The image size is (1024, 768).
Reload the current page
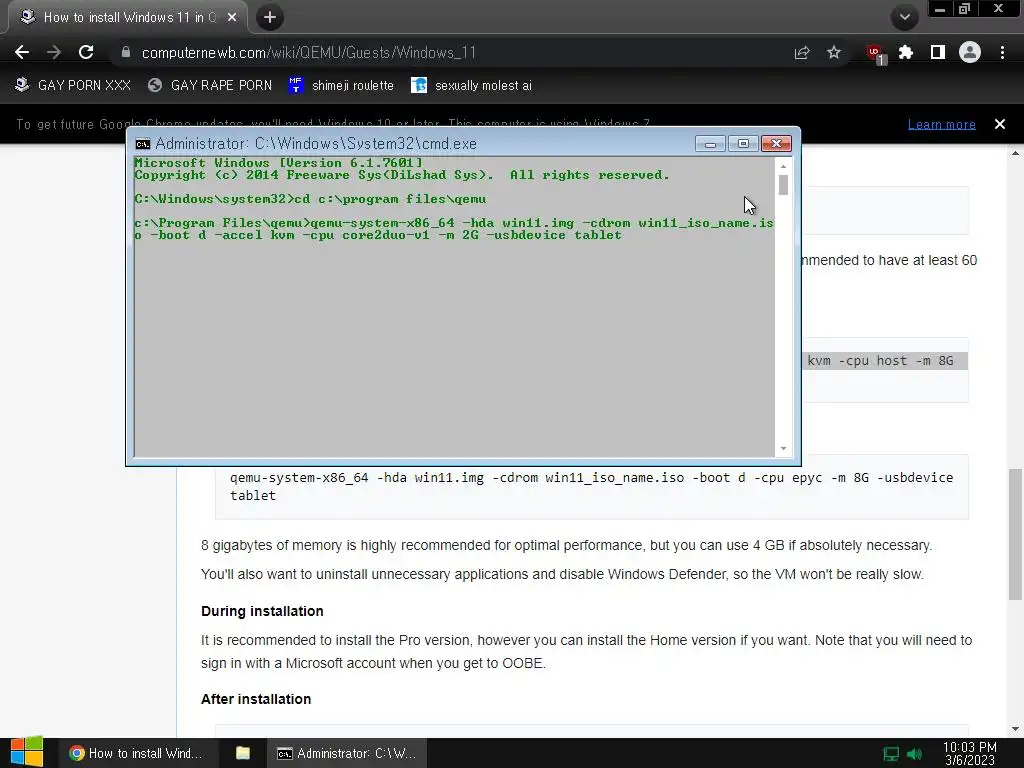click(x=86, y=52)
